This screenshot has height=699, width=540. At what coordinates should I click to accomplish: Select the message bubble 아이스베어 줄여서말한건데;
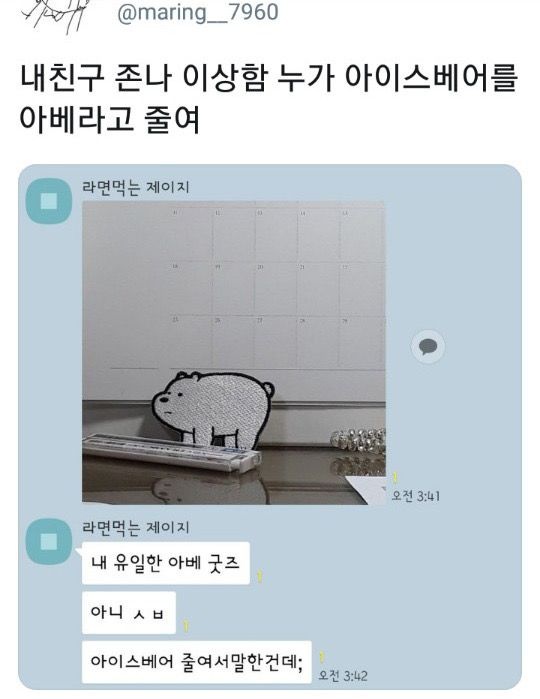point(197,662)
